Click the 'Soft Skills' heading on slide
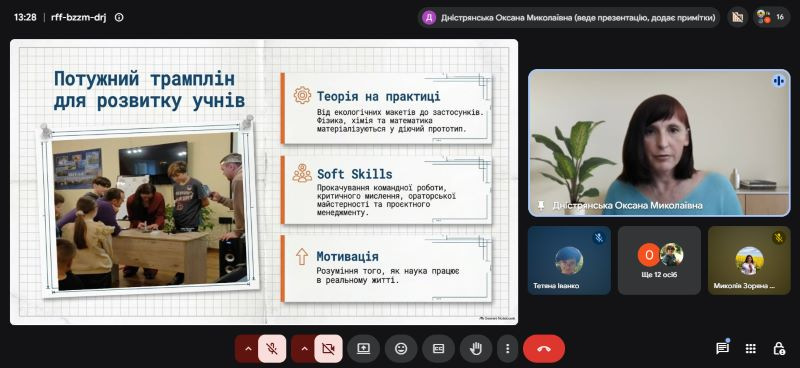 point(354,174)
